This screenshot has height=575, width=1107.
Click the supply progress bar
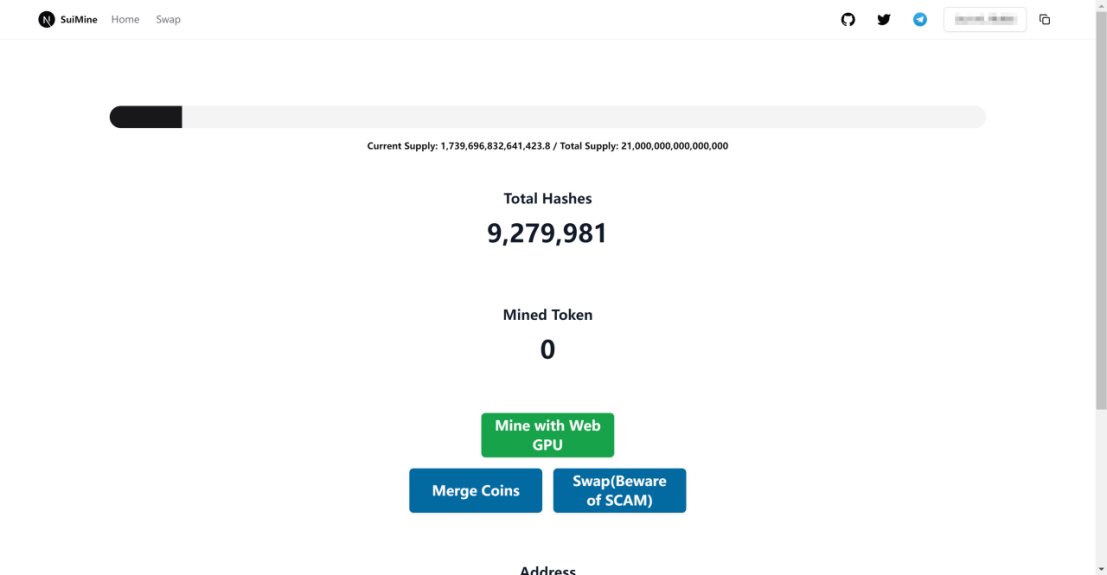(x=548, y=117)
